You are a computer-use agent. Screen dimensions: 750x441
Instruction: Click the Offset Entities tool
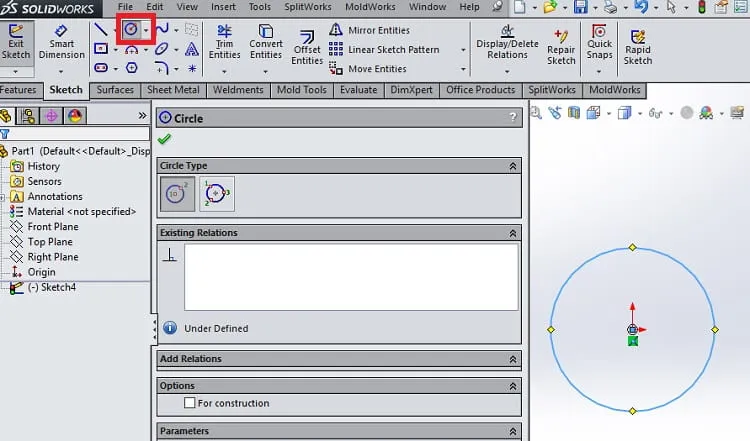(307, 48)
